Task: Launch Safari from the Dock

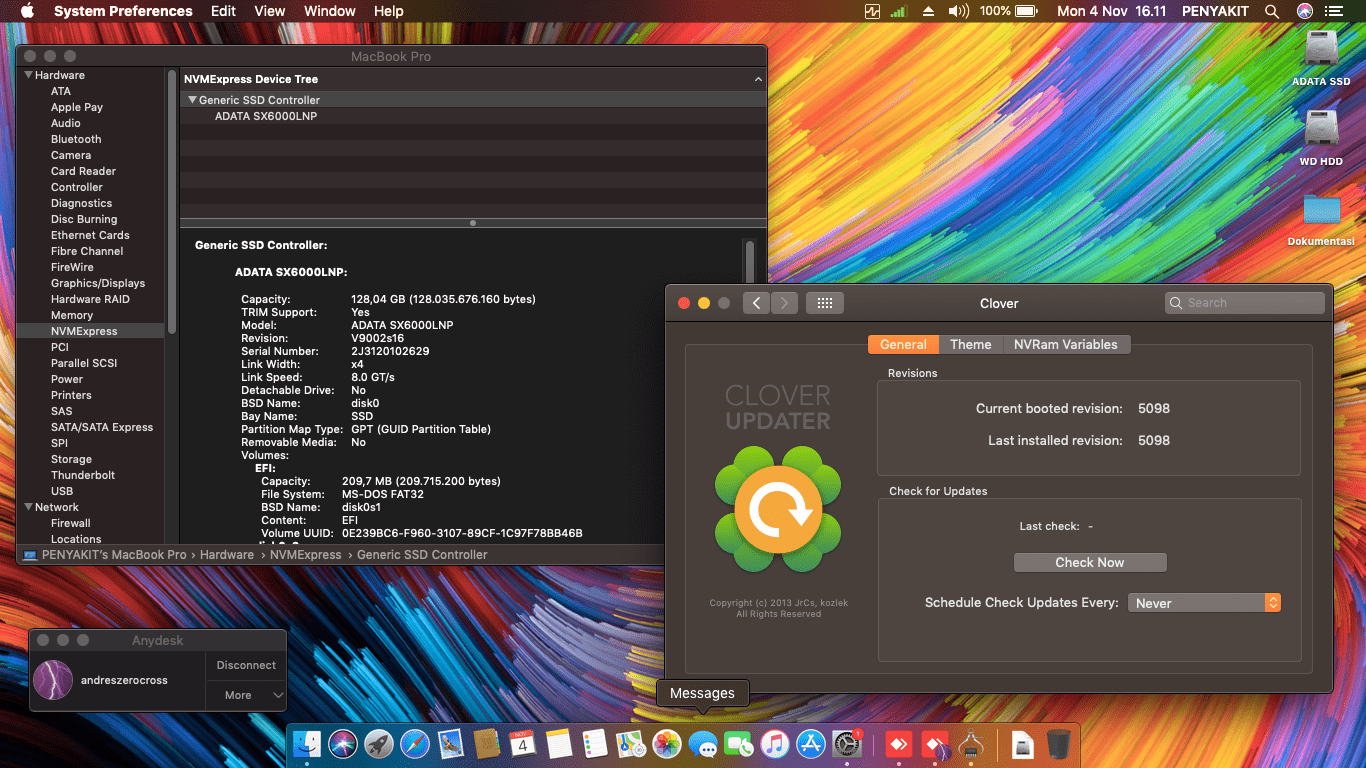Action: click(x=415, y=745)
